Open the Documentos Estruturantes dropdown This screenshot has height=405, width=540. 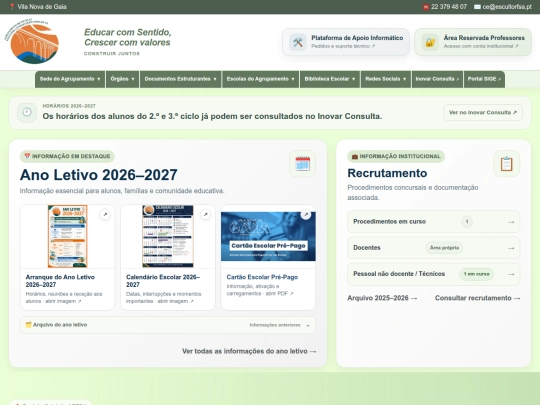[180, 79]
